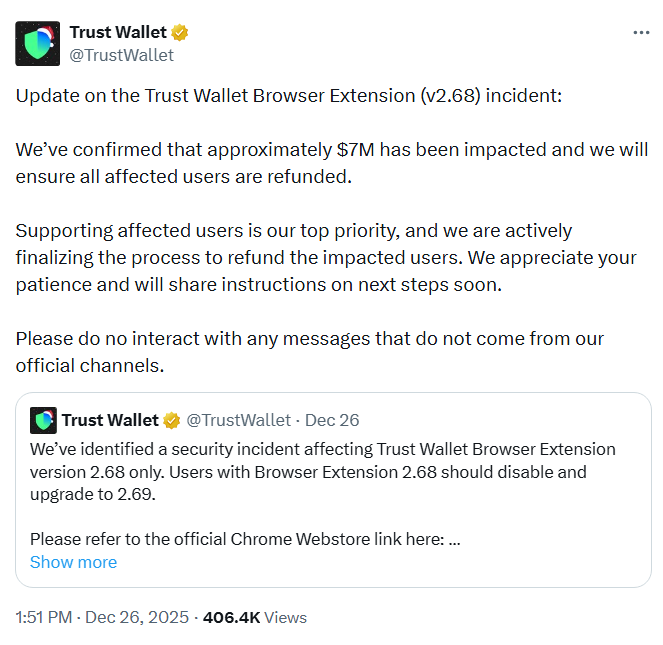Screen dimensions: 663x645
Task: Expand the quoted tweet with Show more
Action: [x=73, y=562]
